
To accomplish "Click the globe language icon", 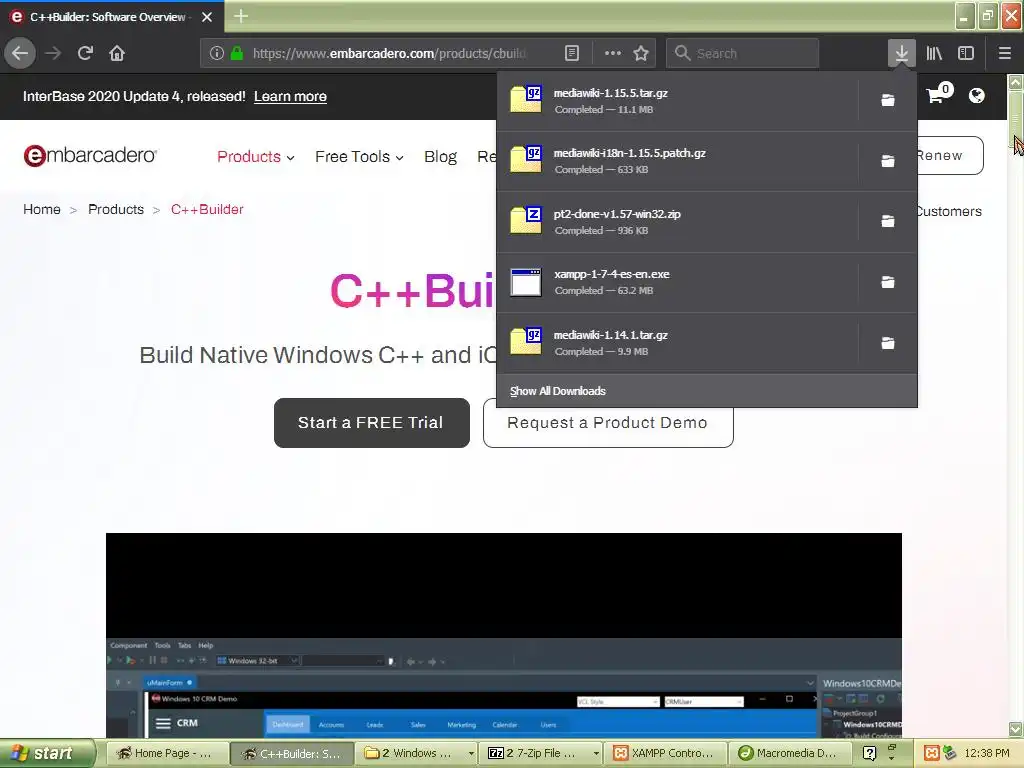I will click(x=976, y=96).
